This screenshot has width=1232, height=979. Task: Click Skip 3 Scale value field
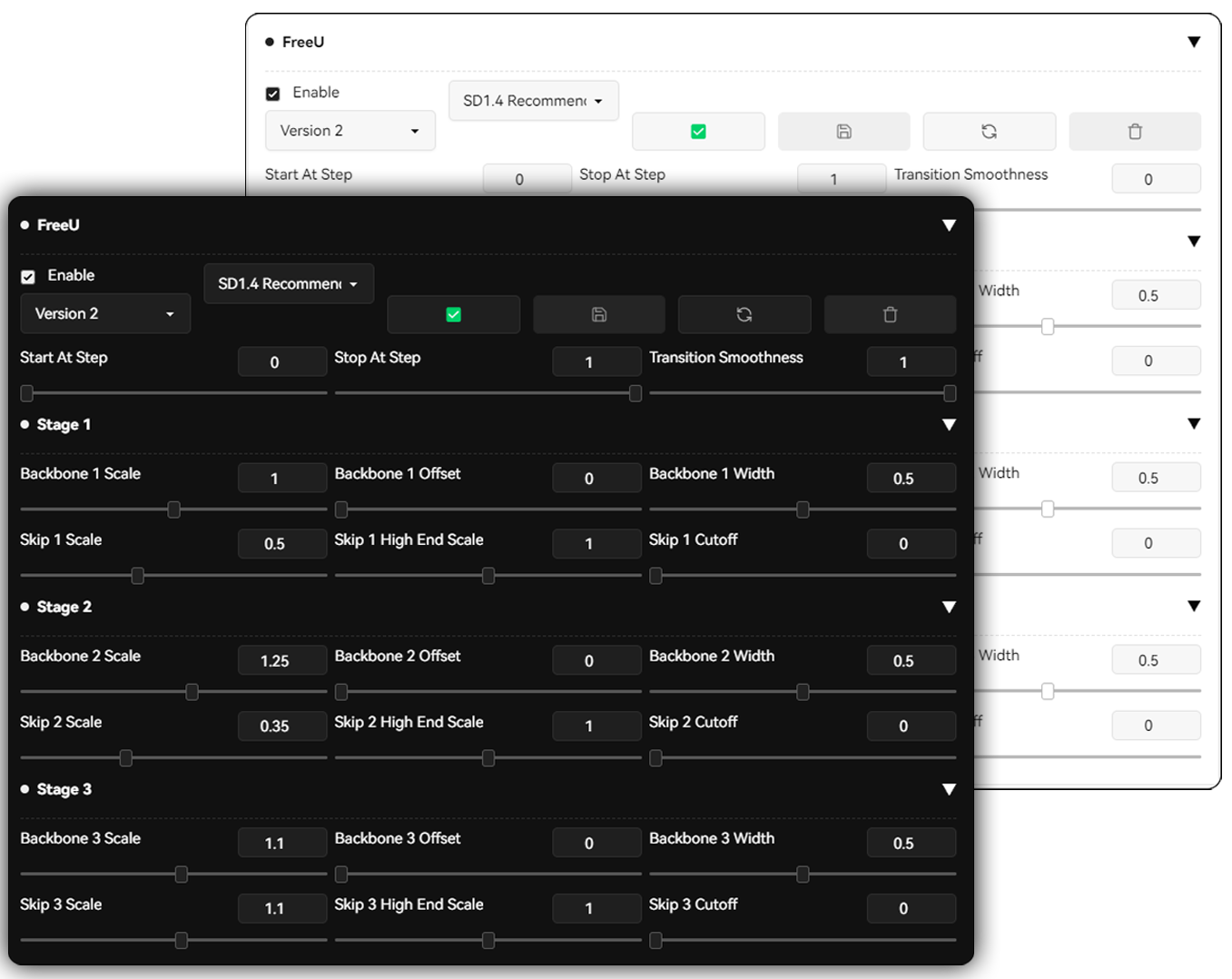point(282,908)
